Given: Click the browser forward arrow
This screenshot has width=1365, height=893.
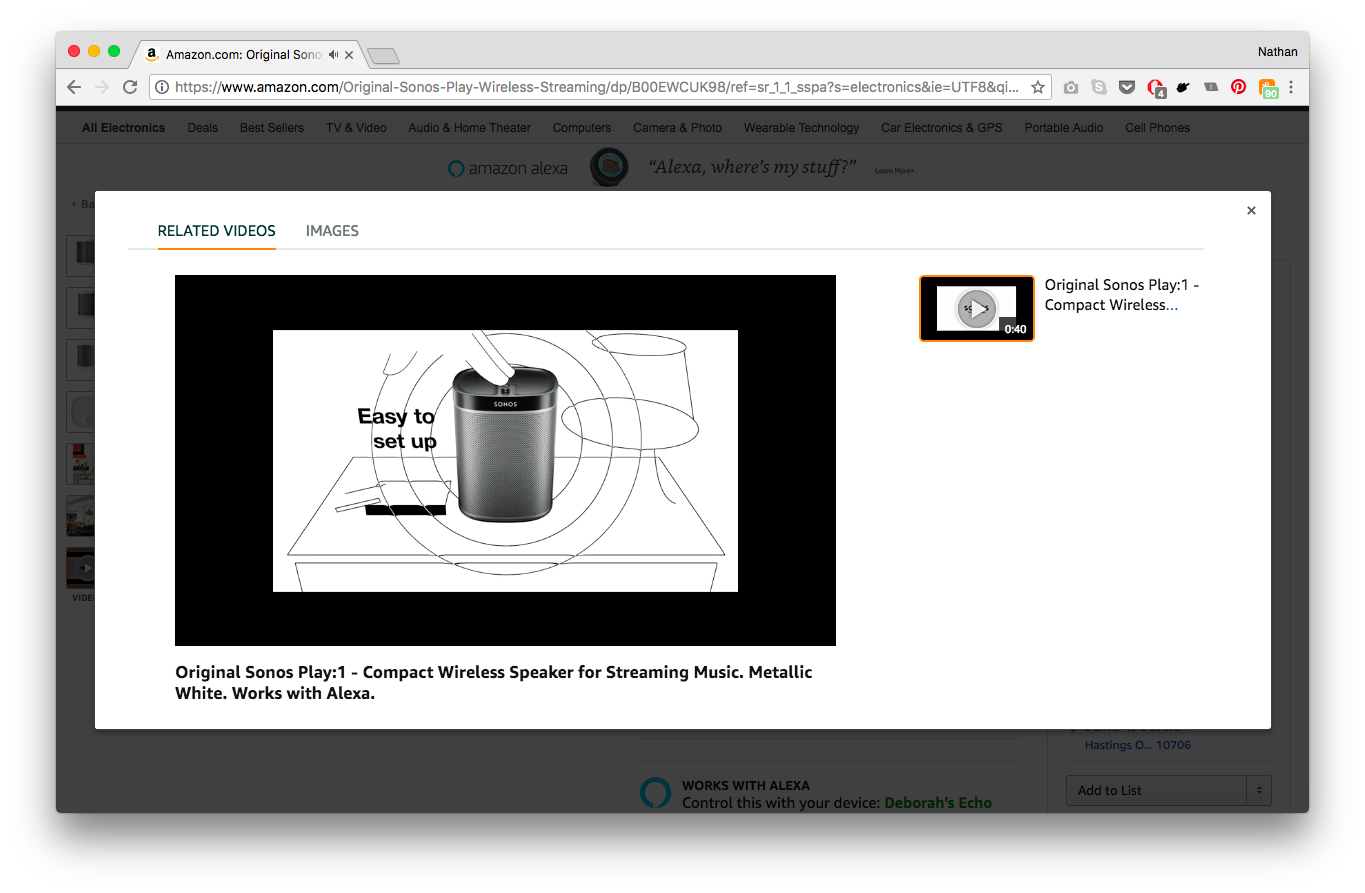Looking at the screenshot, I should pyautogui.click(x=101, y=87).
